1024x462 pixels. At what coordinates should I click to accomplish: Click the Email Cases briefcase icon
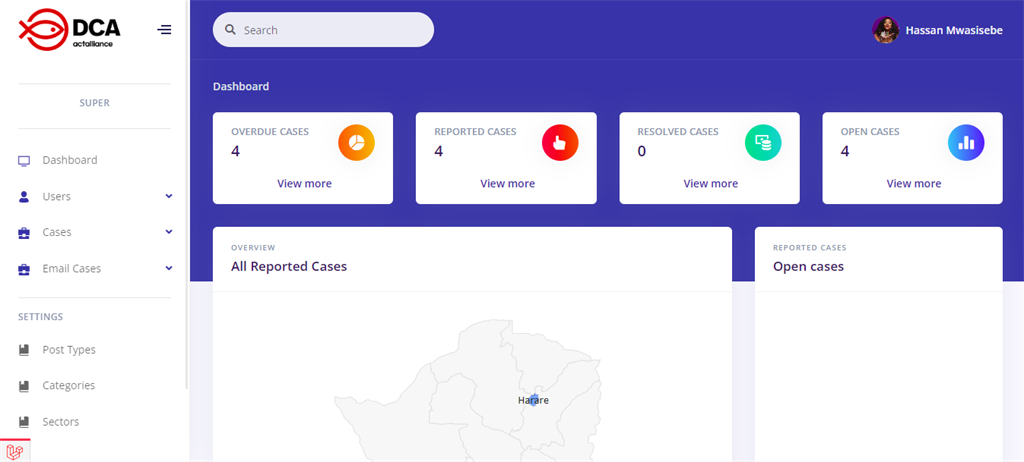click(24, 269)
